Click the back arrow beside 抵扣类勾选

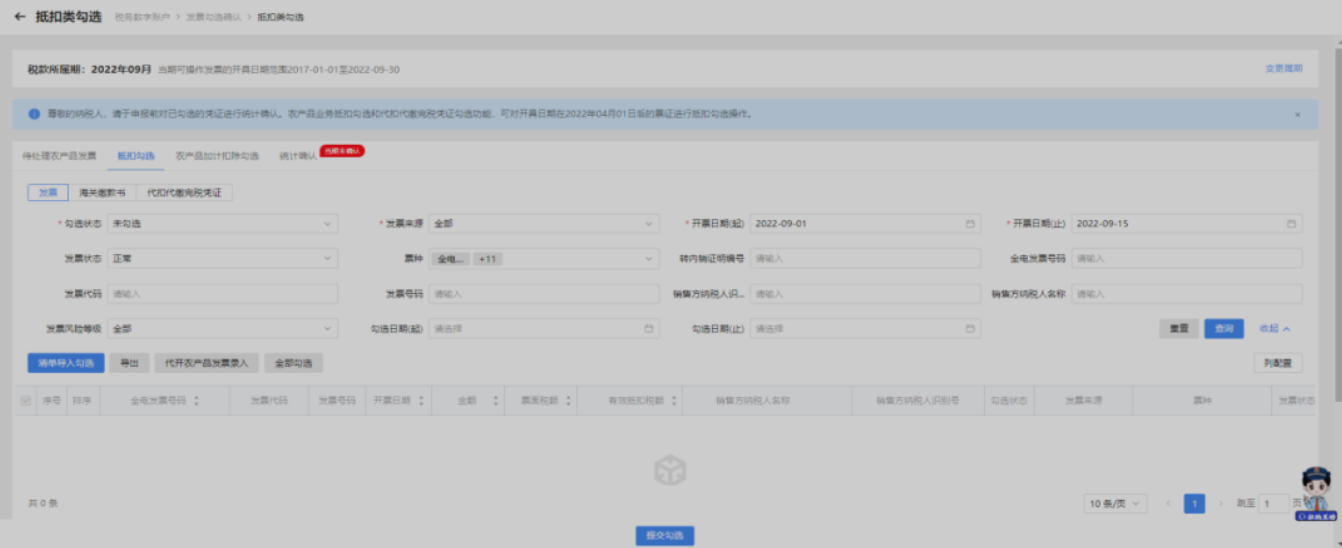tap(20, 17)
